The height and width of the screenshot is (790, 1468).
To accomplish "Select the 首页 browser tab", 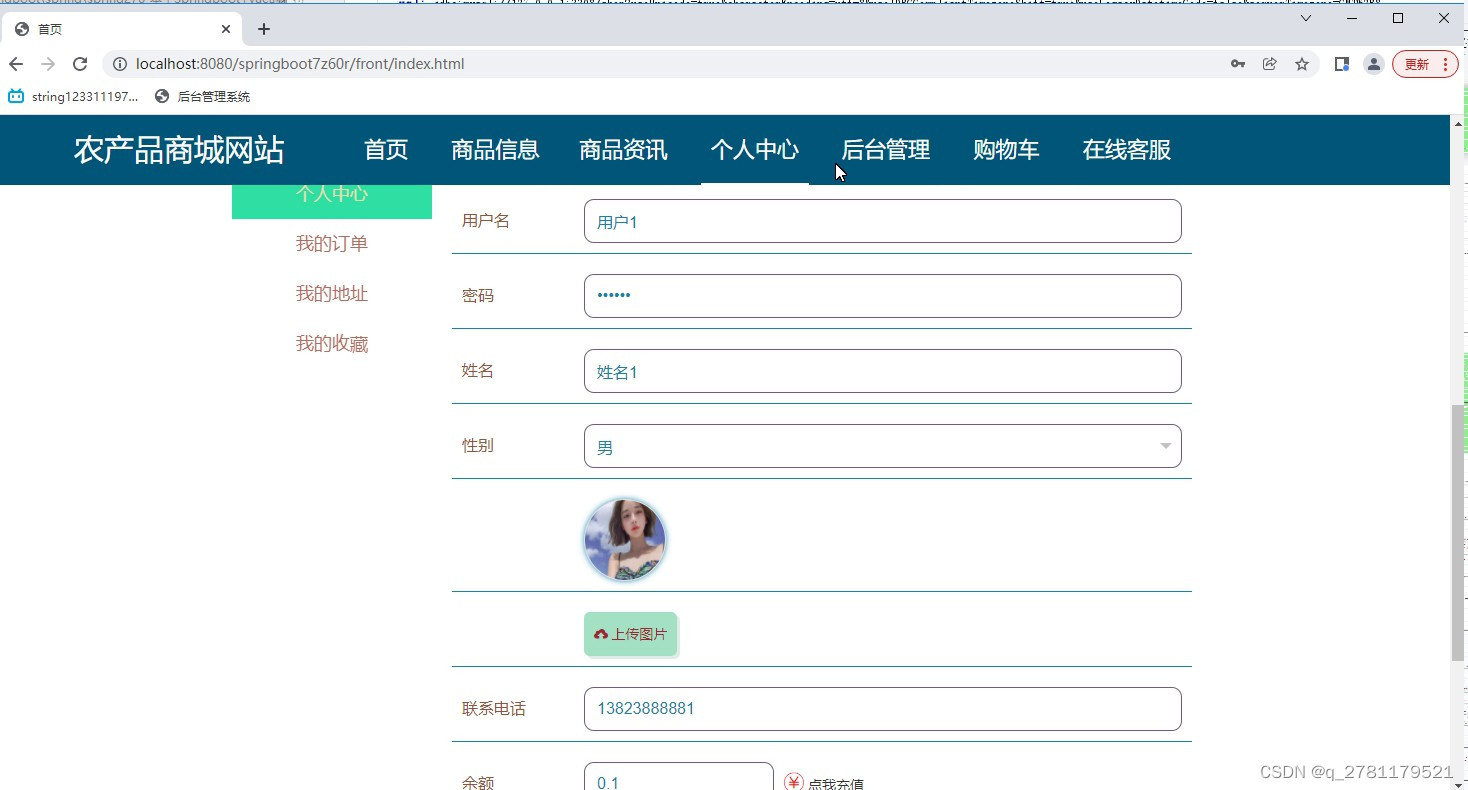I will coord(120,29).
